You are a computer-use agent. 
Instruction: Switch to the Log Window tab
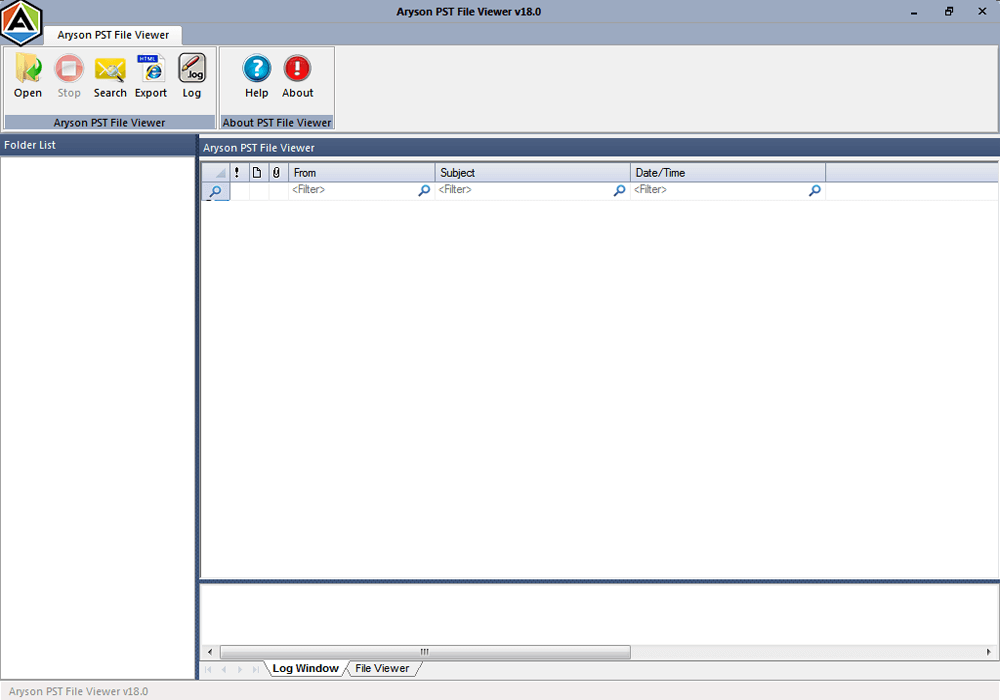(x=305, y=668)
